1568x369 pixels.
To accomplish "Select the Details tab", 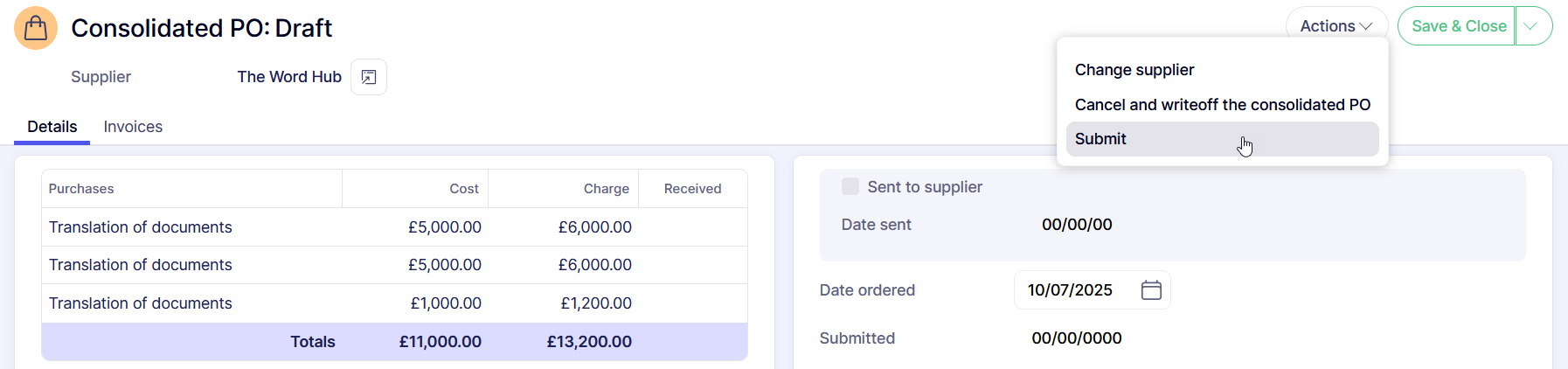I will coord(52,127).
